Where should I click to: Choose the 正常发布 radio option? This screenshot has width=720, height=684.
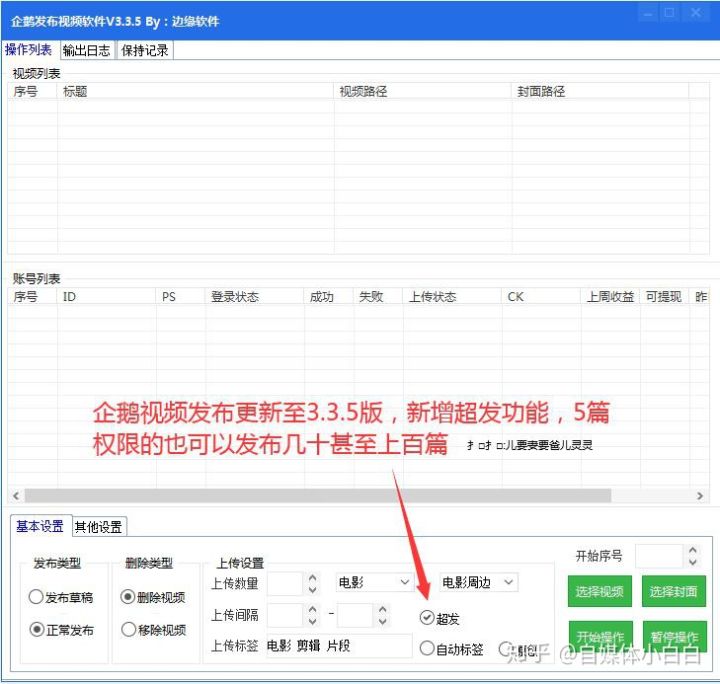(x=61, y=629)
